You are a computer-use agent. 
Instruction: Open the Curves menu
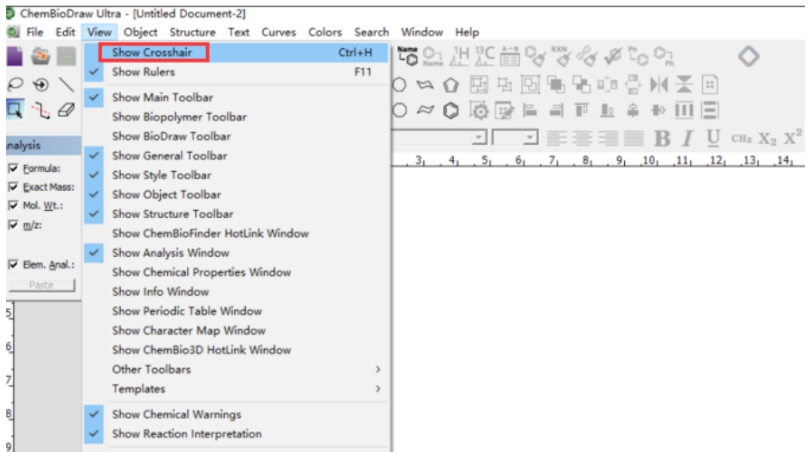coord(278,32)
